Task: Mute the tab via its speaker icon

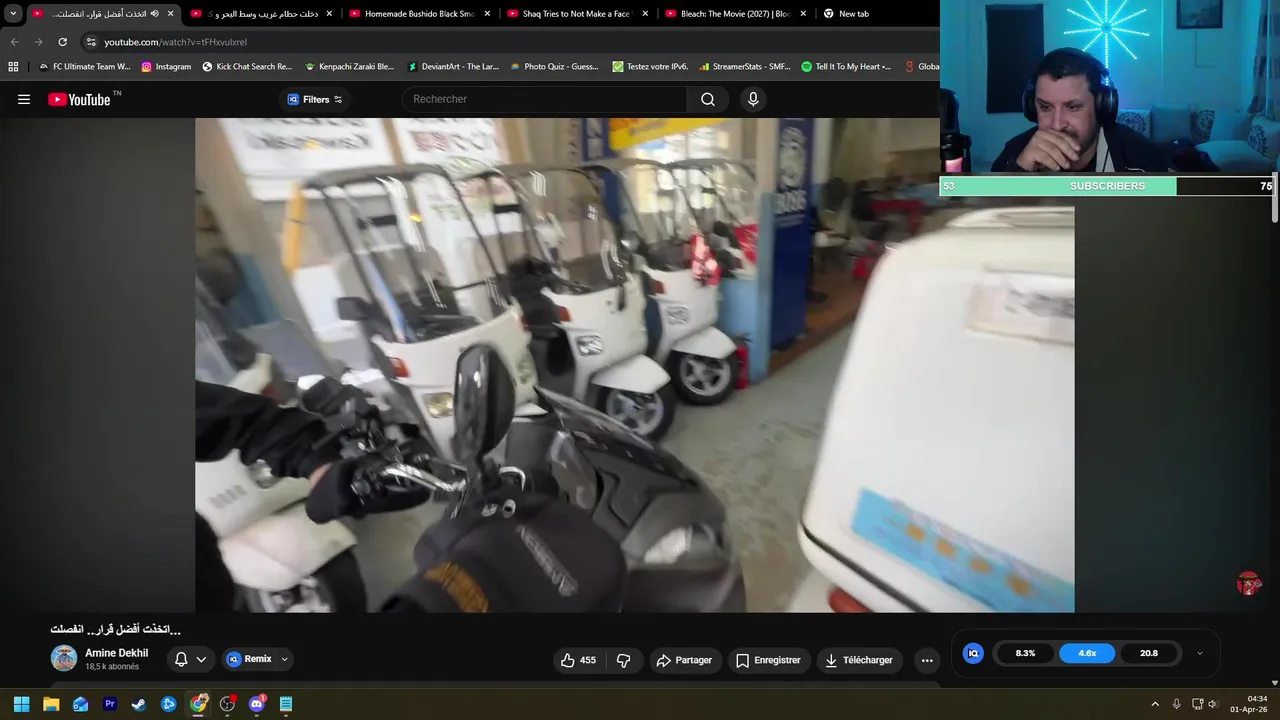Action: pos(154,14)
